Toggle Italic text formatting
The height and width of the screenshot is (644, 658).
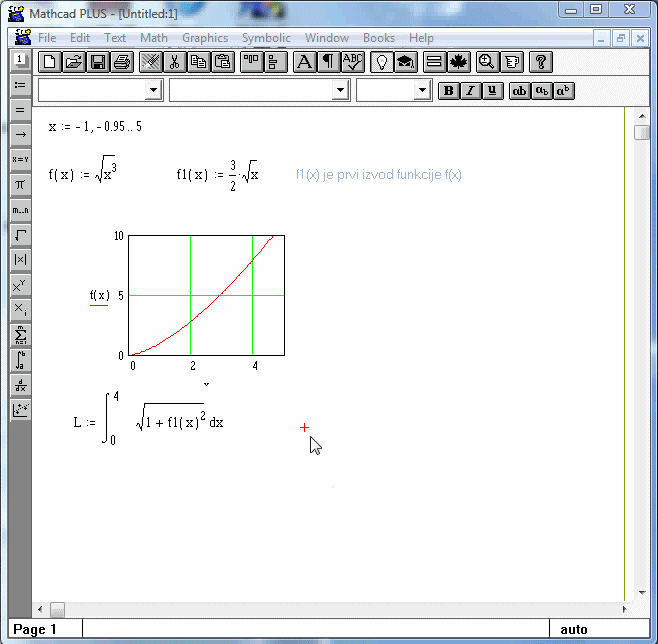(x=470, y=91)
